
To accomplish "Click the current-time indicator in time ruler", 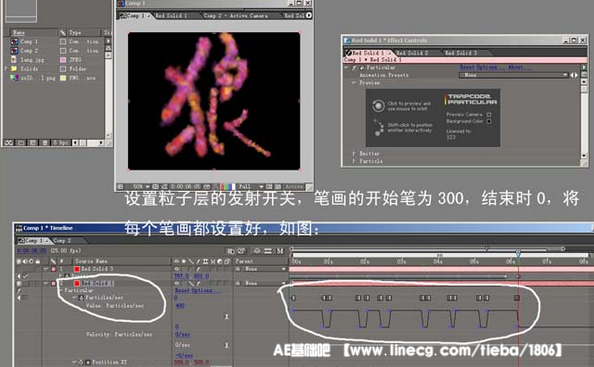I will click(x=518, y=253).
